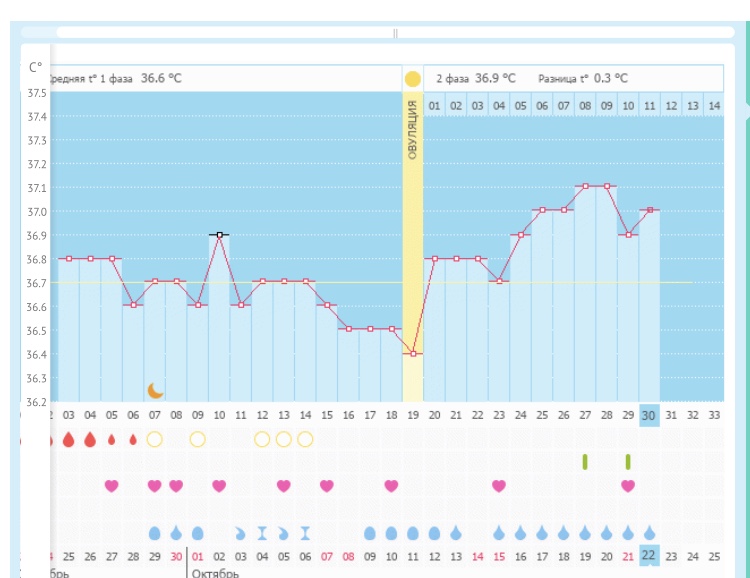750x578 pixels.
Task: Open highlighted calendar date 22
Action: tap(649, 555)
